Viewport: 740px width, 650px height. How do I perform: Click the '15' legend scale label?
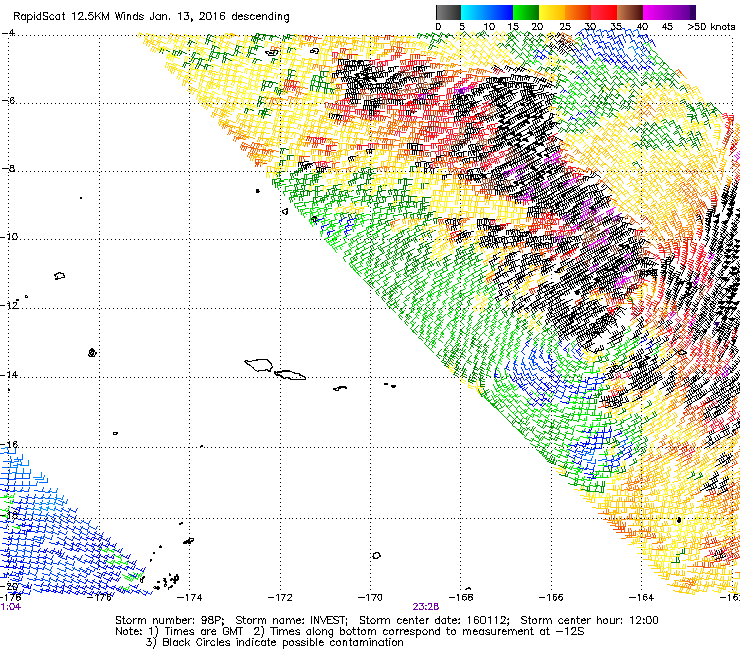coord(513,27)
